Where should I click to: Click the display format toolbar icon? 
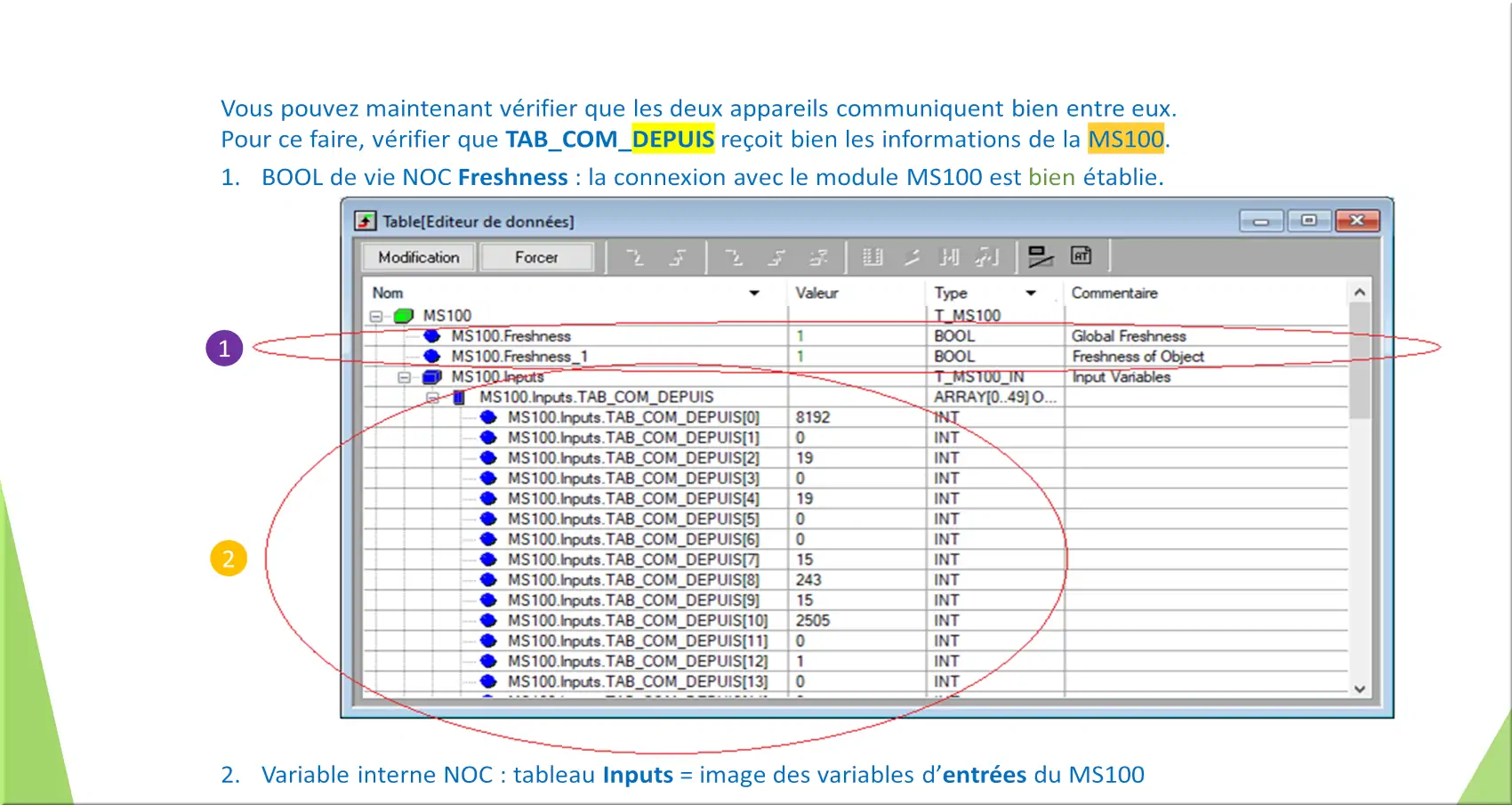(x=1040, y=257)
